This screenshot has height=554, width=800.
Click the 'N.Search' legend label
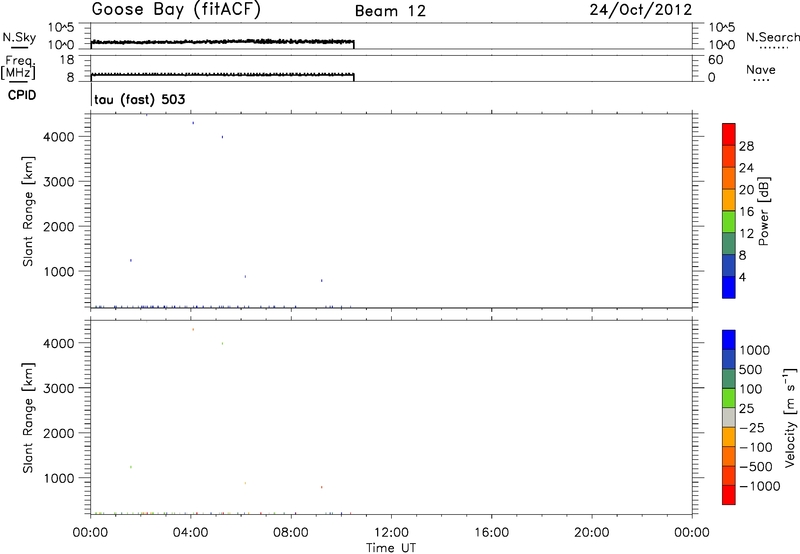click(772, 37)
